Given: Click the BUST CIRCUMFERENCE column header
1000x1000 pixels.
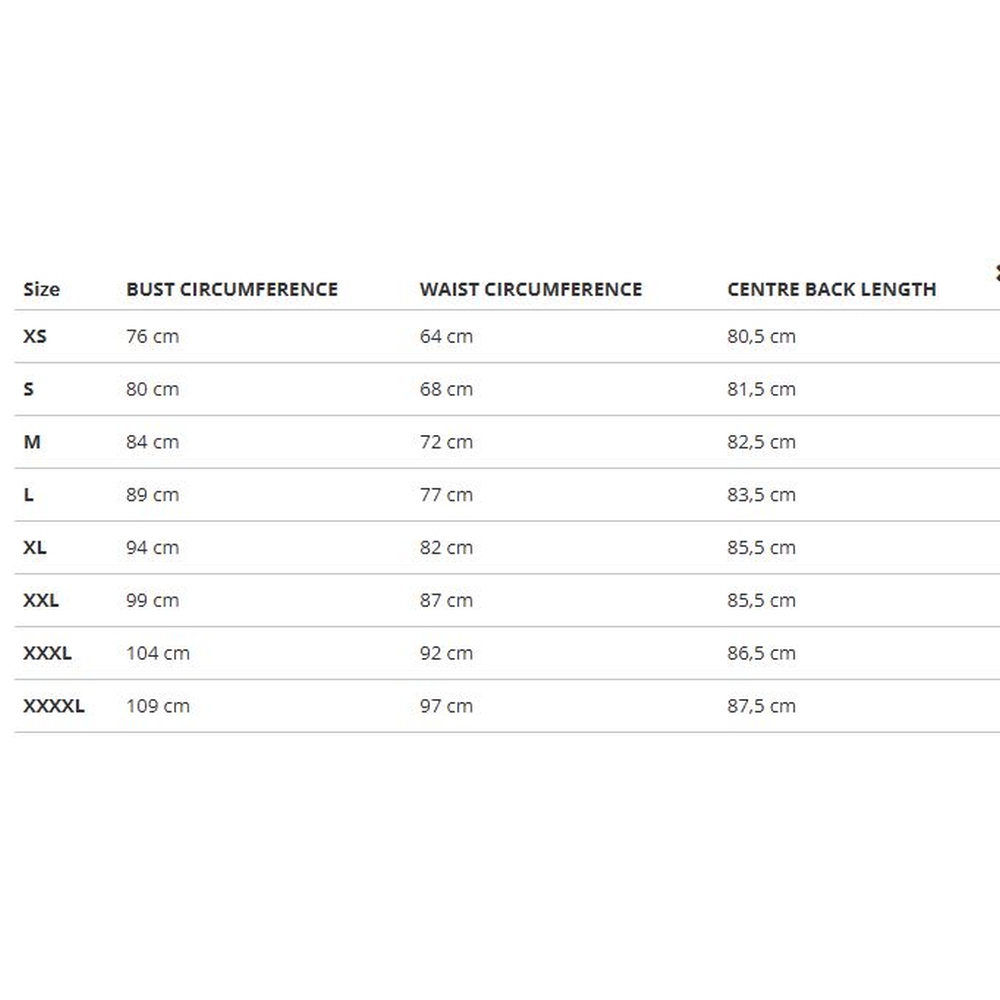Looking at the screenshot, I should [x=232, y=290].
